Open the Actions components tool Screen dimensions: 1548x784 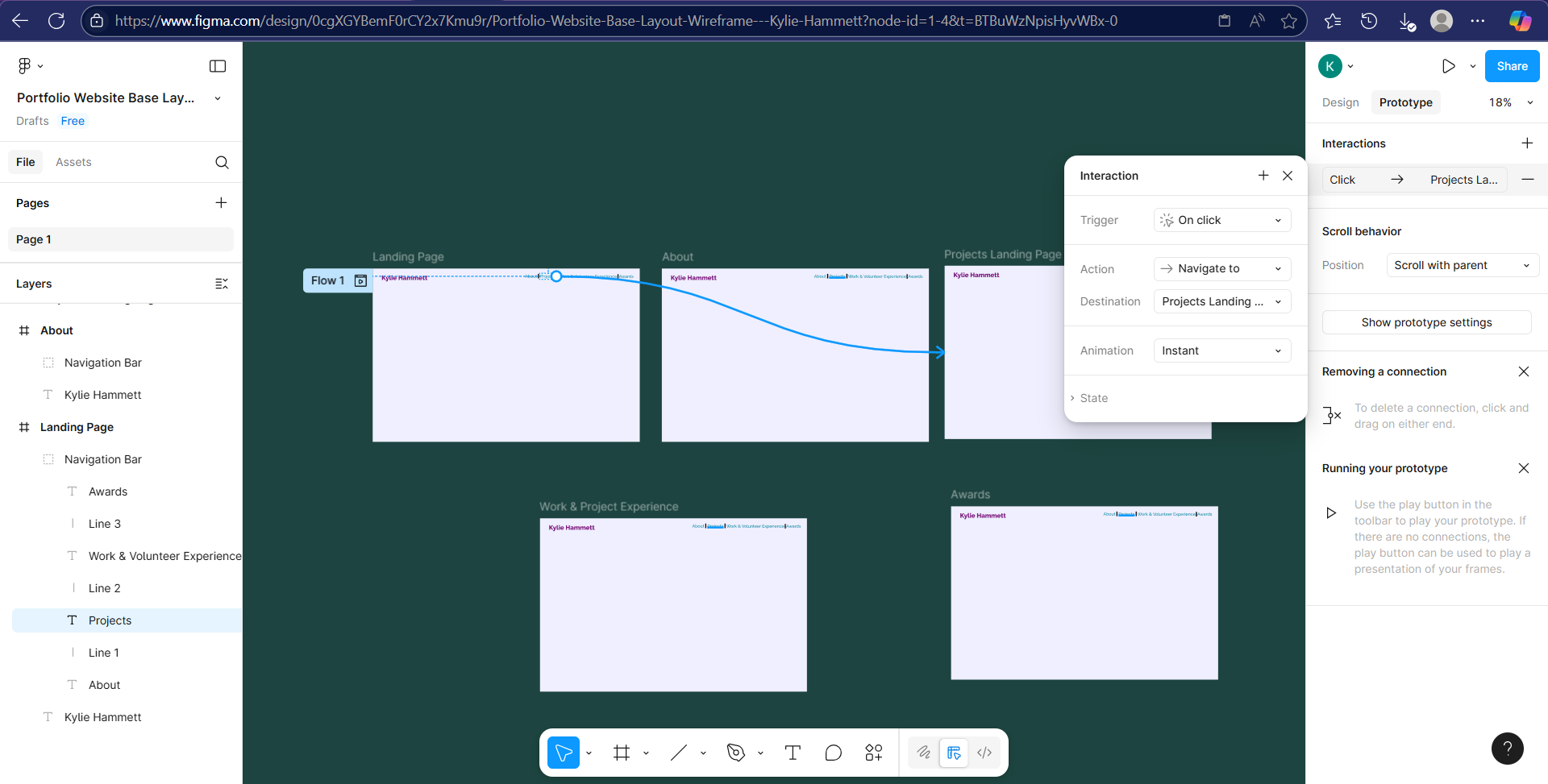click(x=874, y=753)
